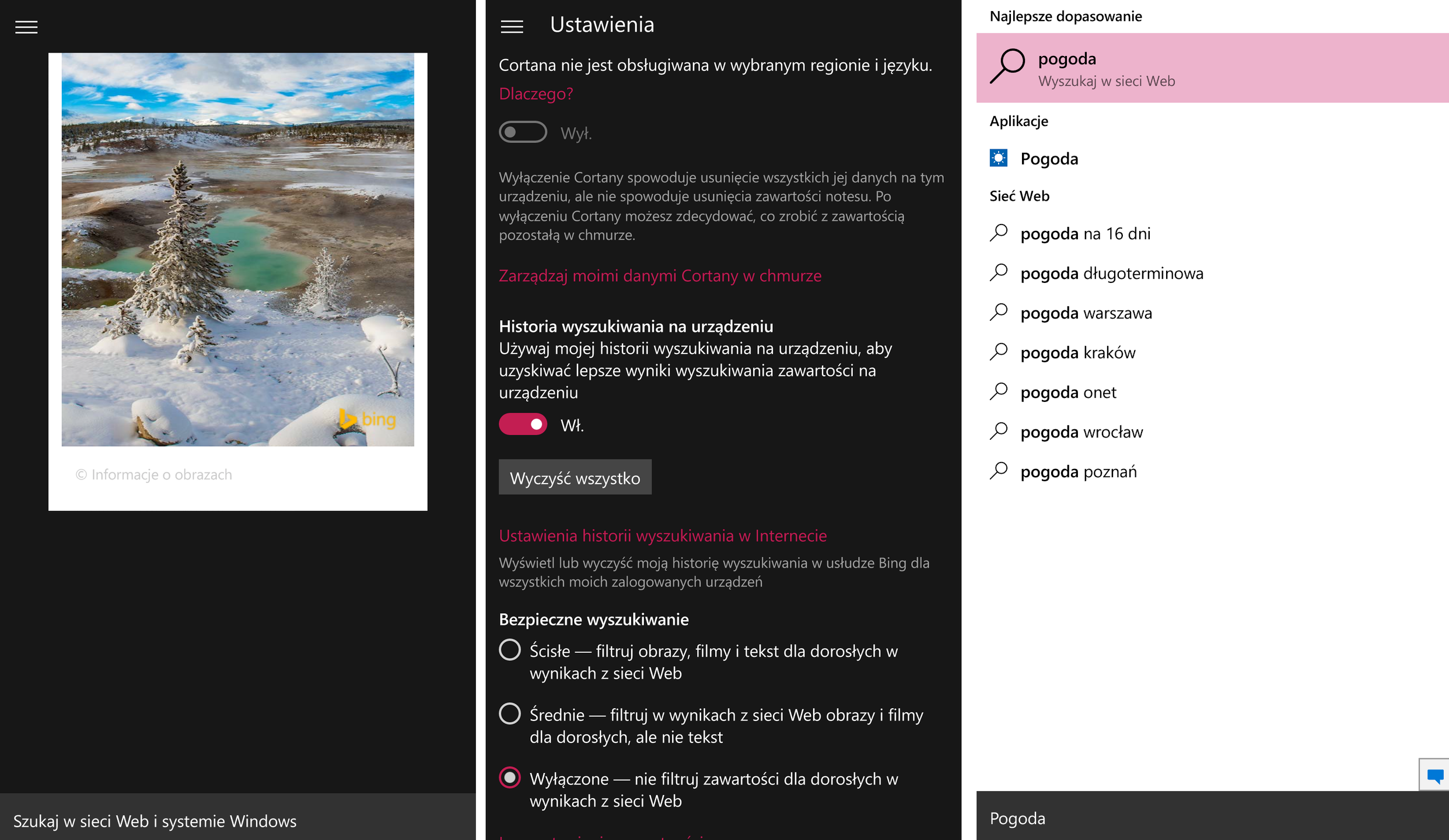Click search icon beside 'pogoda poznań'
This screenshot has height=840, width=1449.
[x=999, y=471]
